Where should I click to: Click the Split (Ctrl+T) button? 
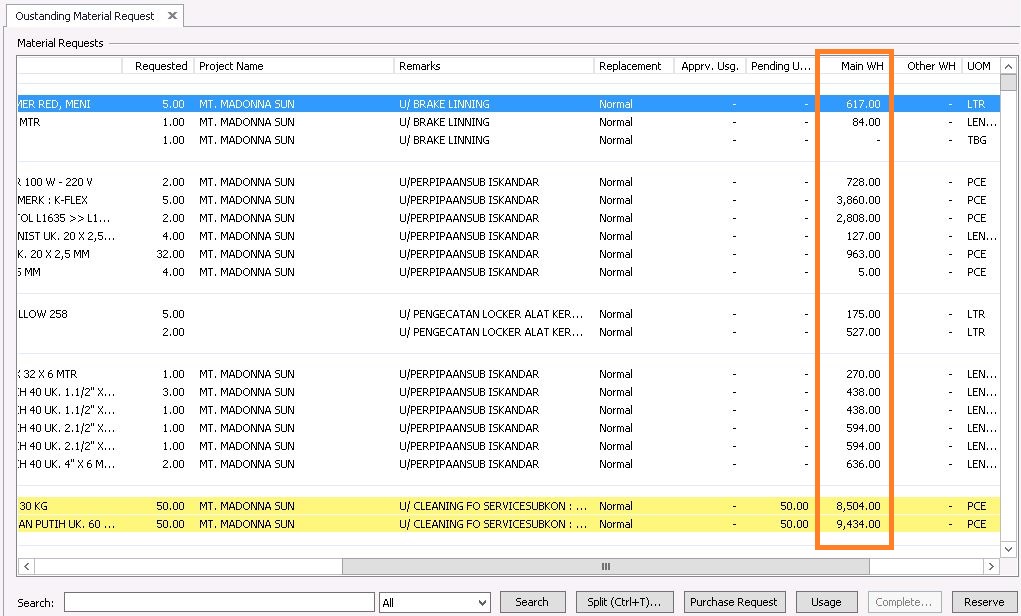[x=626, y=602]
